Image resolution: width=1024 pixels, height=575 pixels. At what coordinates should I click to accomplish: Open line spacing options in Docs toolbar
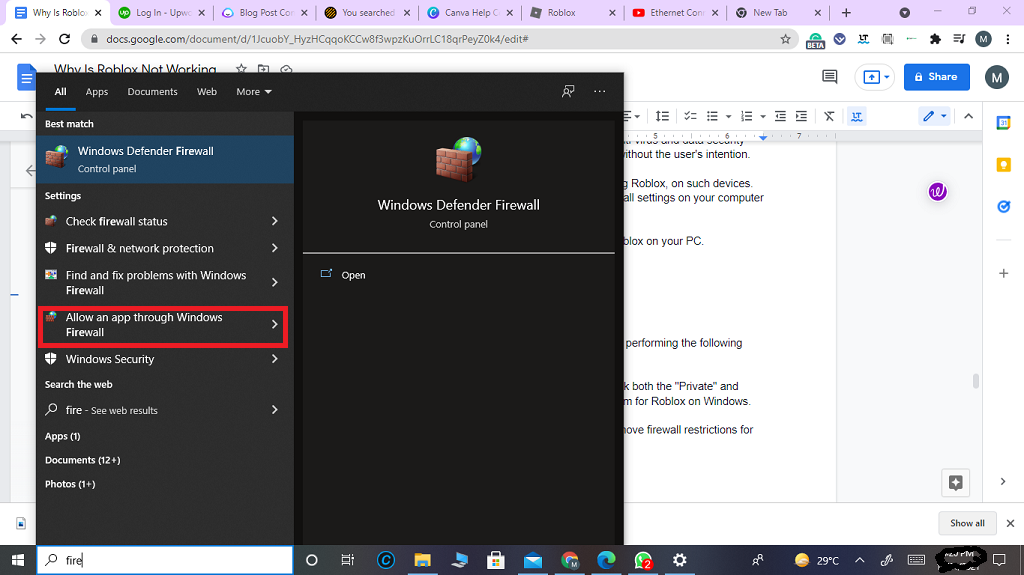[x=662, y=116]
